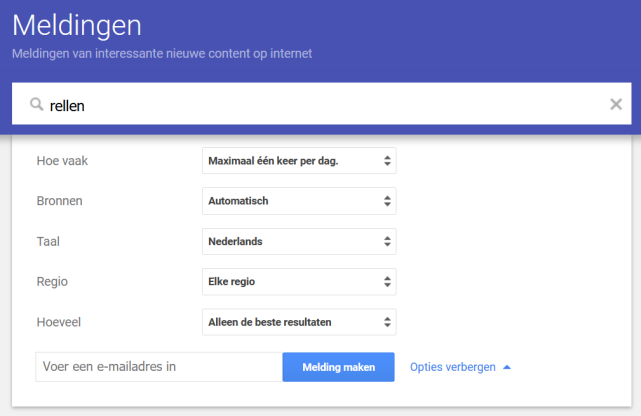This screenshot has width=641, height=416.
Task: Open the Hoe vaak frequency dropdown
Action: [x=298, y=161]
